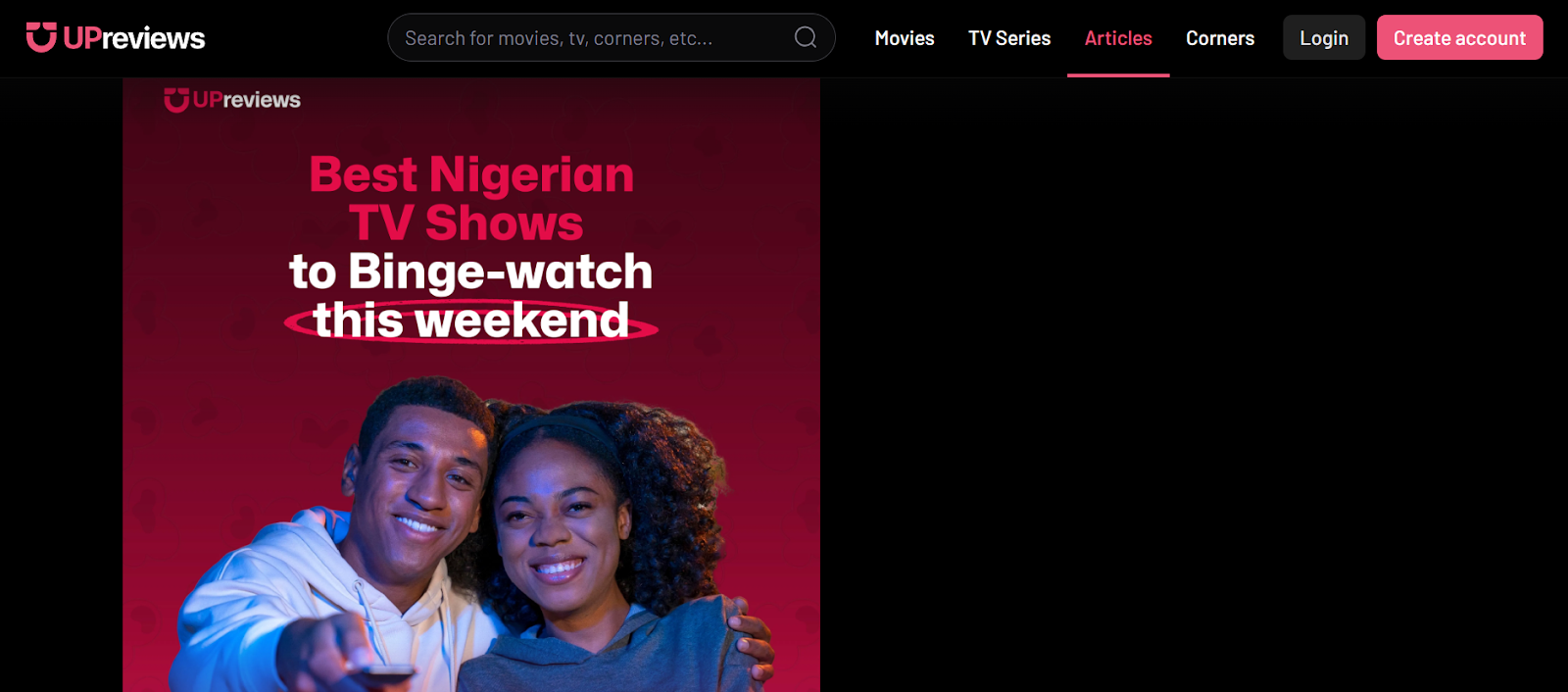This screenshot has width=1568, height=692.
Task: Click the UPreviews logo icon in header
Action: coord(41,37)
